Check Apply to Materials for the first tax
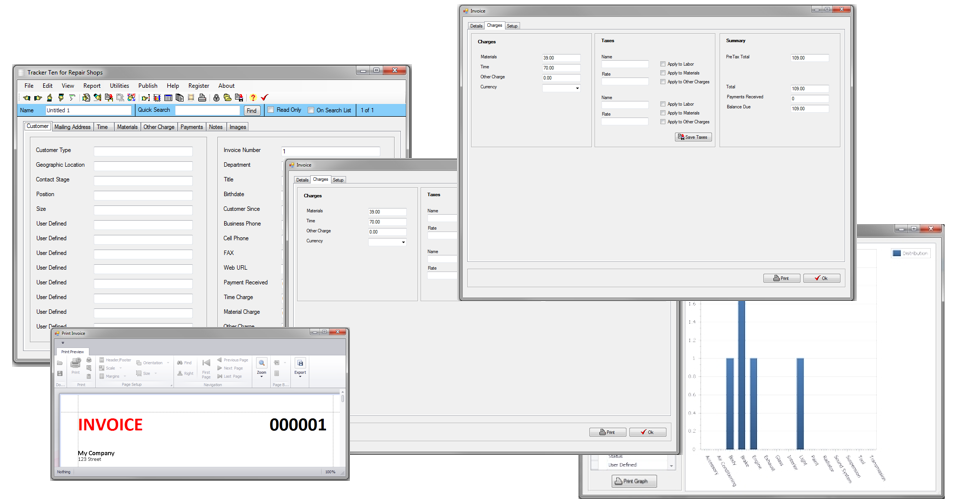 (663, 73)
